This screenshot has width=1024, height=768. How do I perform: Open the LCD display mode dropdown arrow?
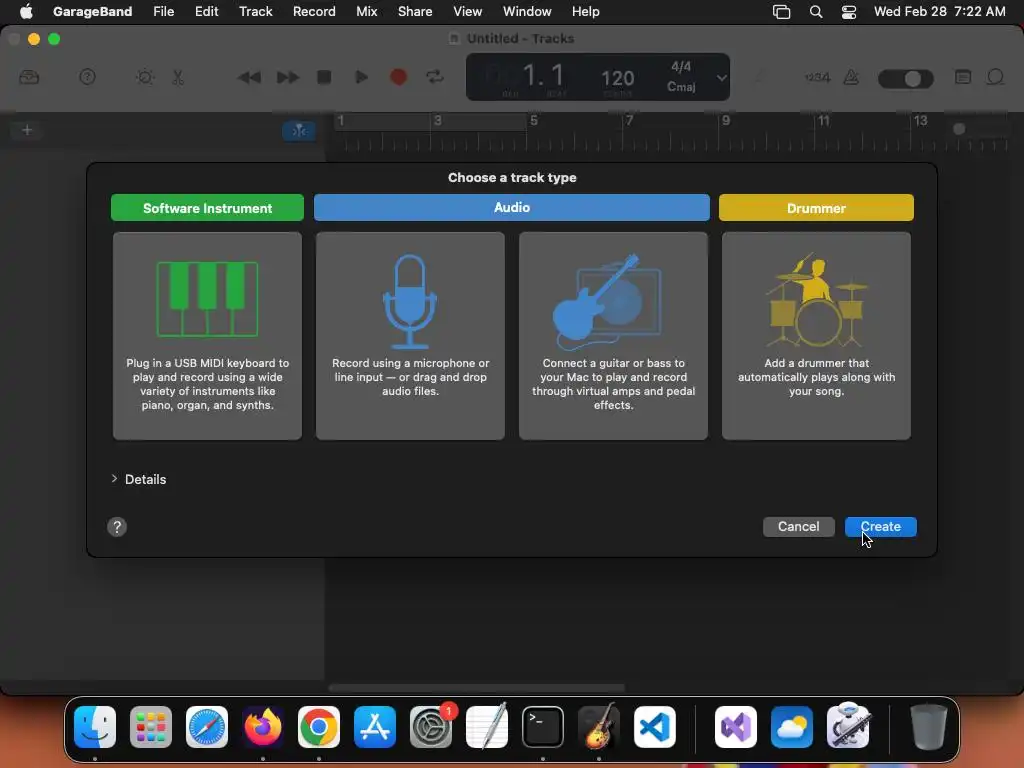721,78
